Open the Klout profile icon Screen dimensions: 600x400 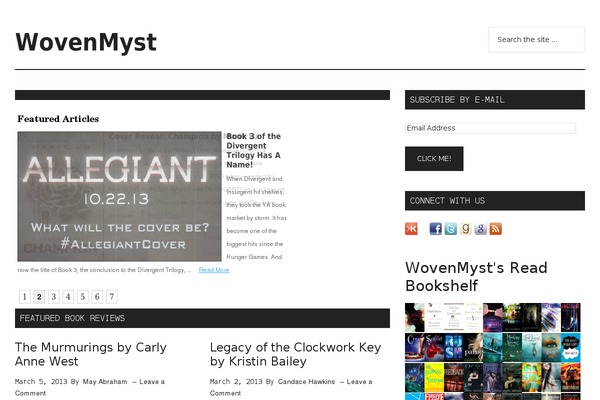coord(411,229)
